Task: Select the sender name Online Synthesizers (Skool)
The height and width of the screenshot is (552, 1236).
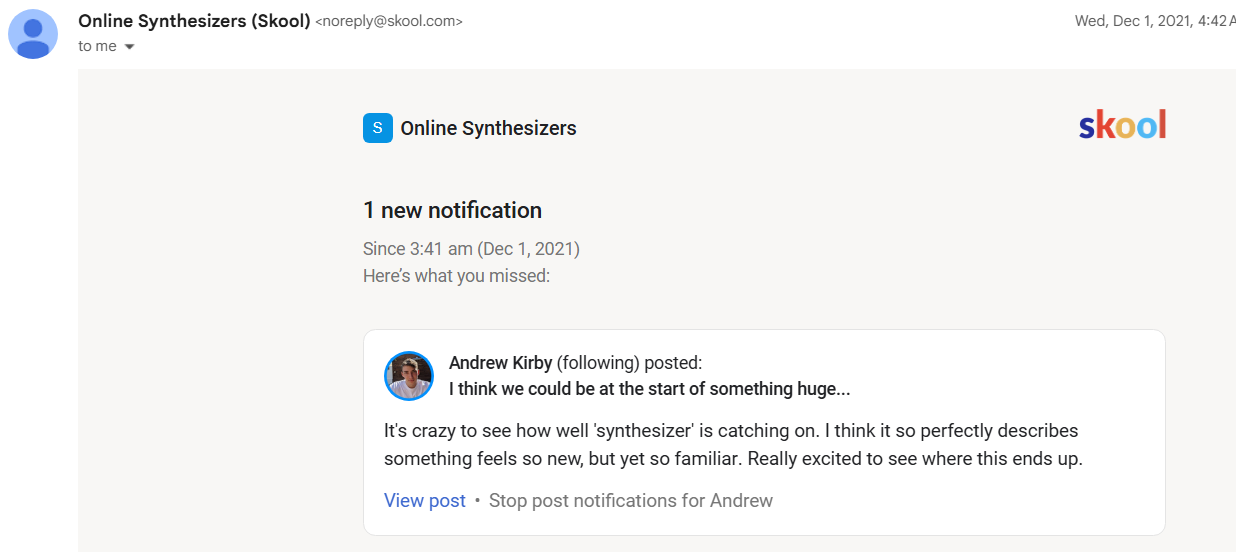Action: [194, 20]
